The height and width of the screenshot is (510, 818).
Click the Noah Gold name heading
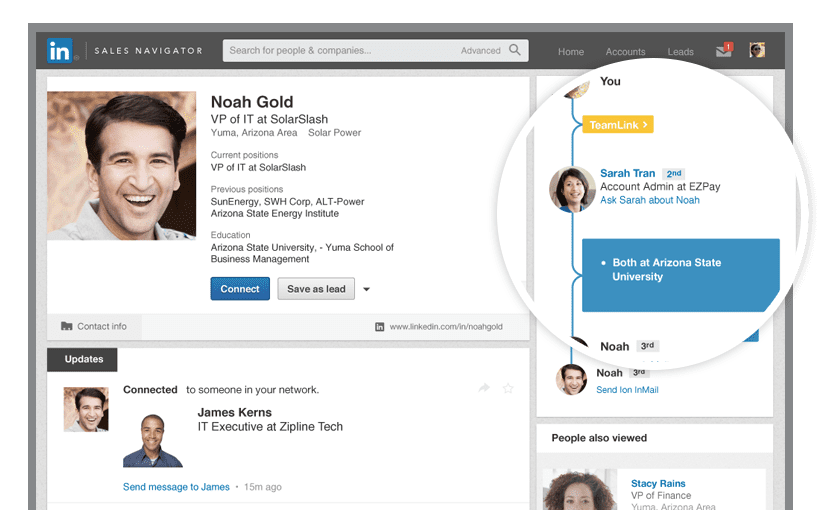pyautogui.click(x=252, y=102)
